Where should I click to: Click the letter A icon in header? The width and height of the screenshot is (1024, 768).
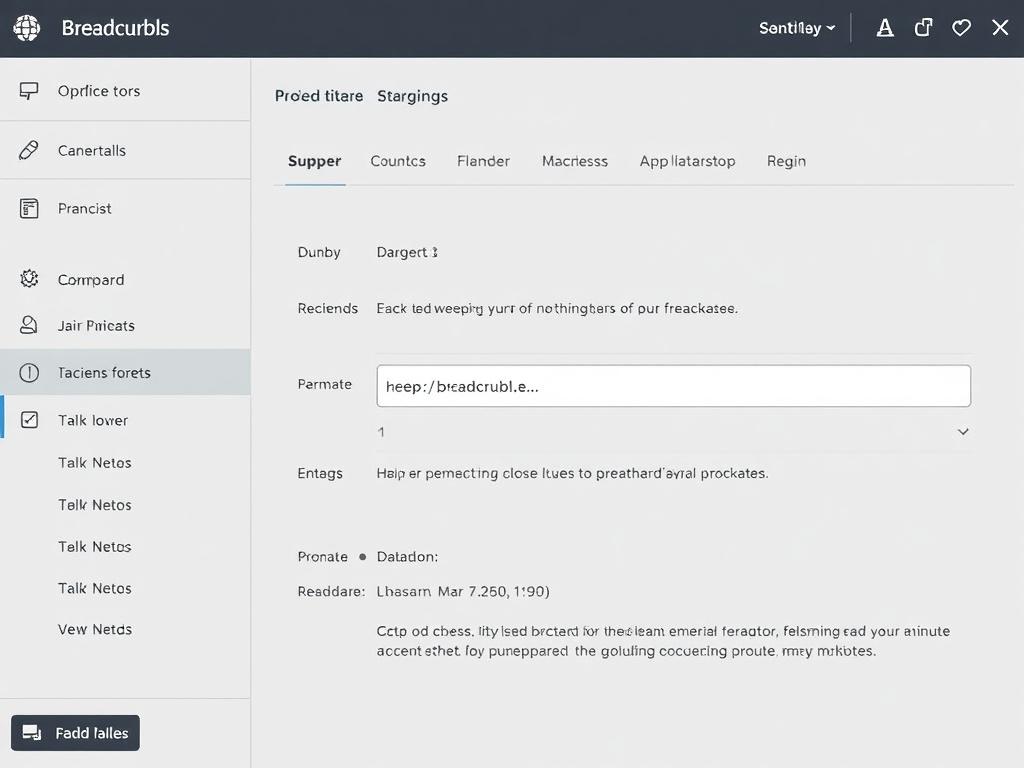[885, 28]
